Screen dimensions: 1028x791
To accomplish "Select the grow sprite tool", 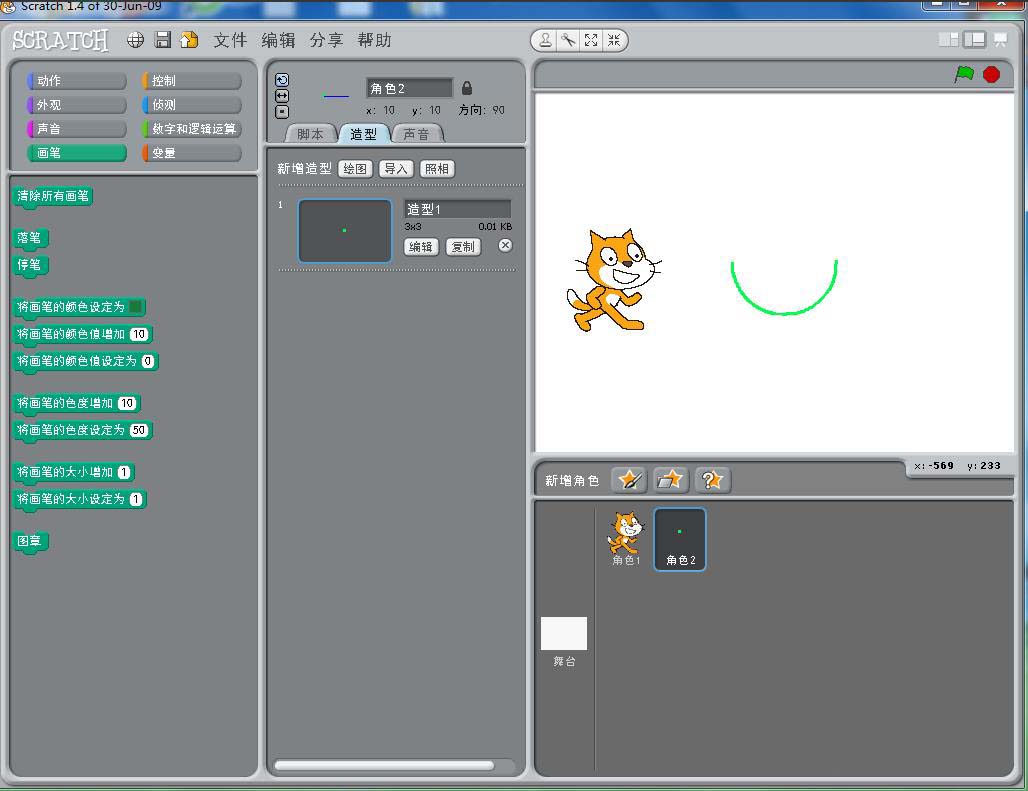I will [591, 40].
